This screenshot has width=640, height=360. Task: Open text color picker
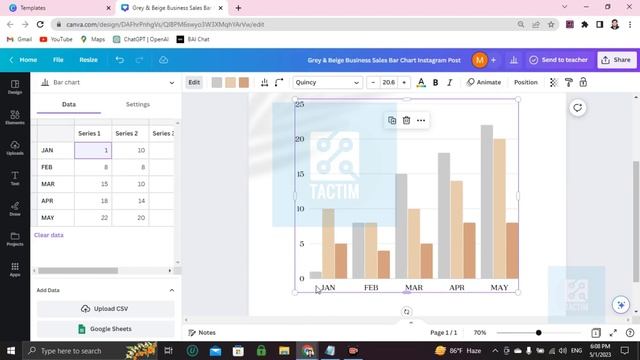point(421,82)
